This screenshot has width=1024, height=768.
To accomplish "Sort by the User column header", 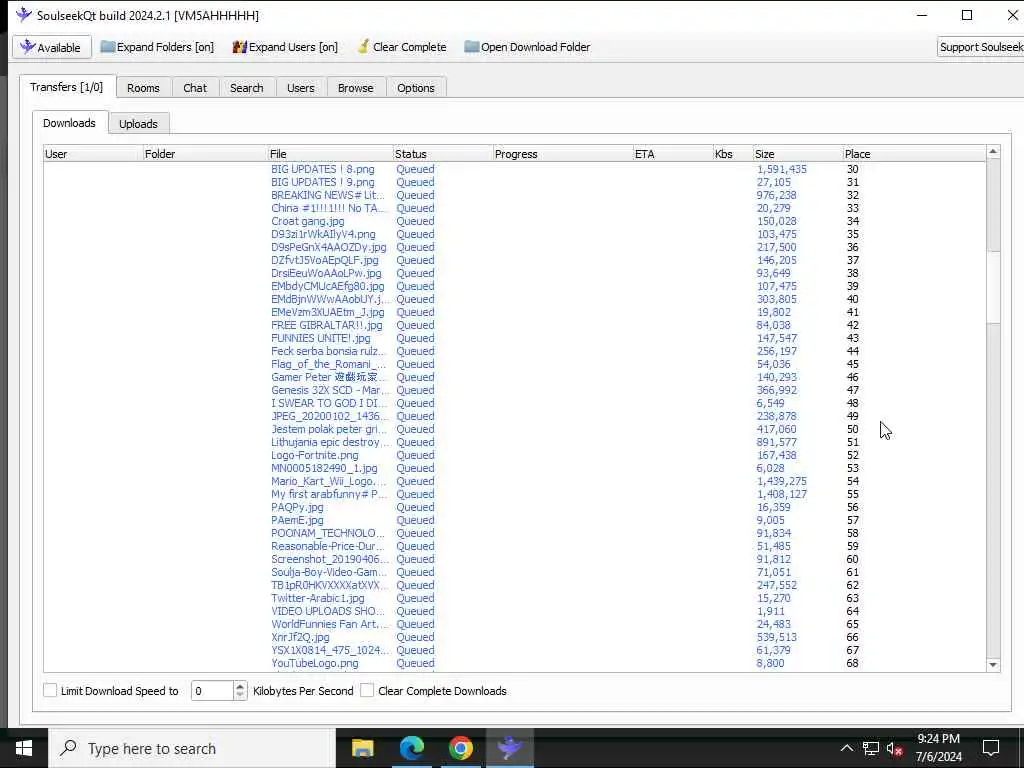I will (x=93, y=154).
